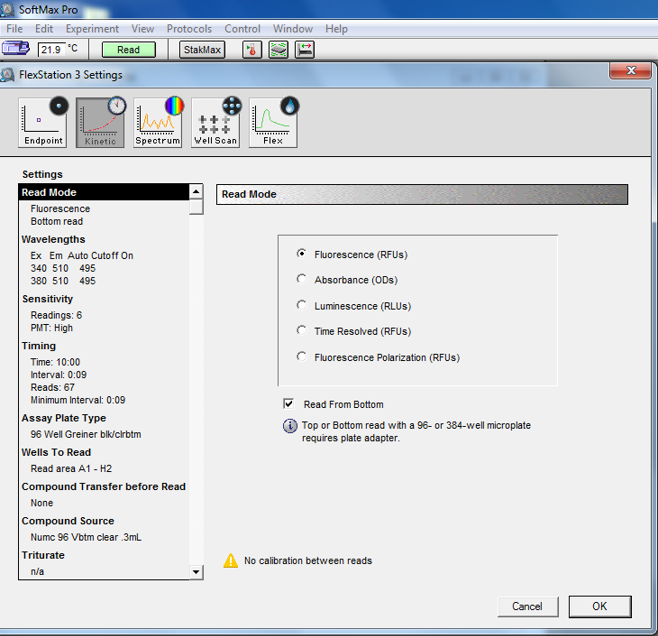Viewport: 658px width, 636px height.
Task: Toggle the Read From Bottom checkbox
Action: click(x=289, y=404)
